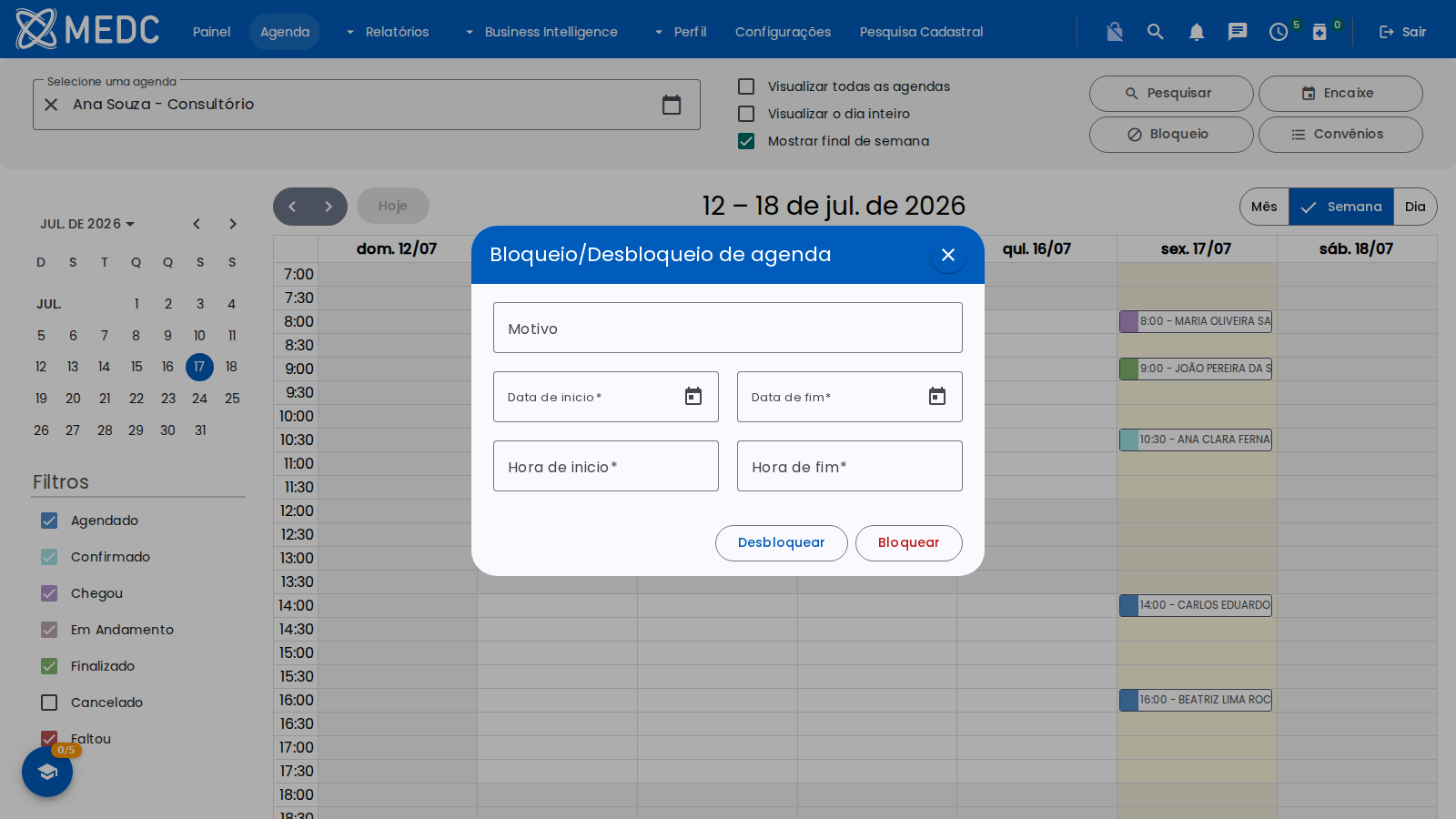
Task: Click the qui. 16/07 column header
Action: [x=1036, y=249]
